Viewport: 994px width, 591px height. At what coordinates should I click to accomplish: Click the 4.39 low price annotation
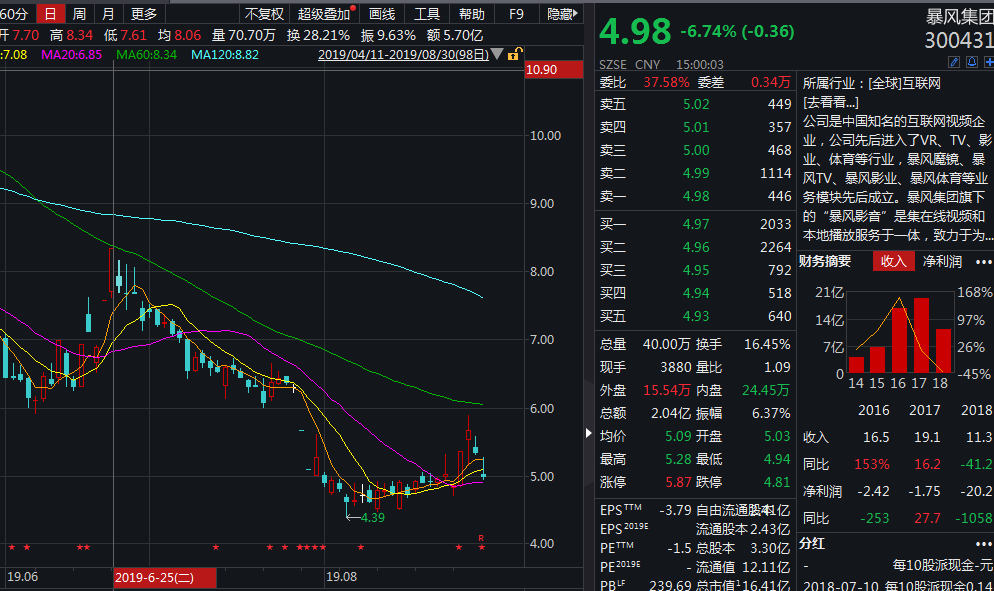pos(372,517)
